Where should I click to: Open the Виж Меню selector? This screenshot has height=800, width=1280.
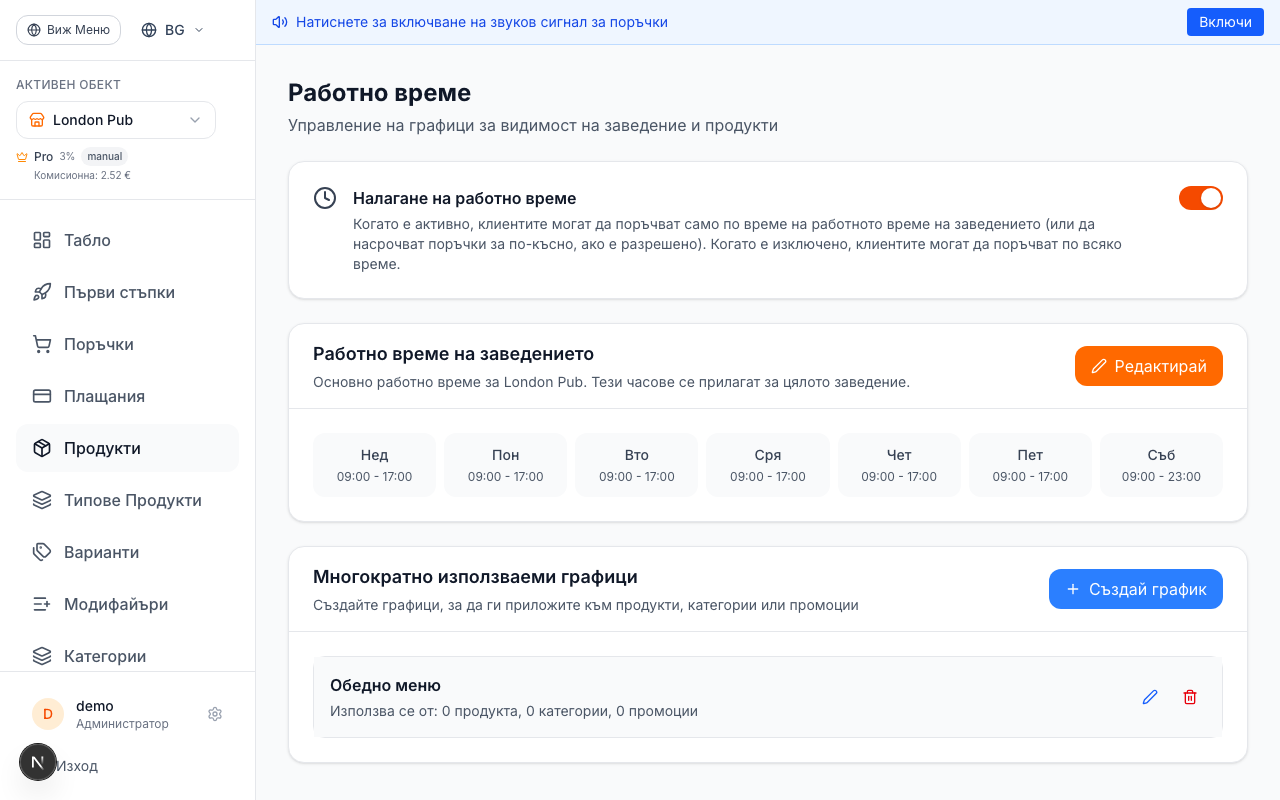pyautogui.click(x=68, y=29)
